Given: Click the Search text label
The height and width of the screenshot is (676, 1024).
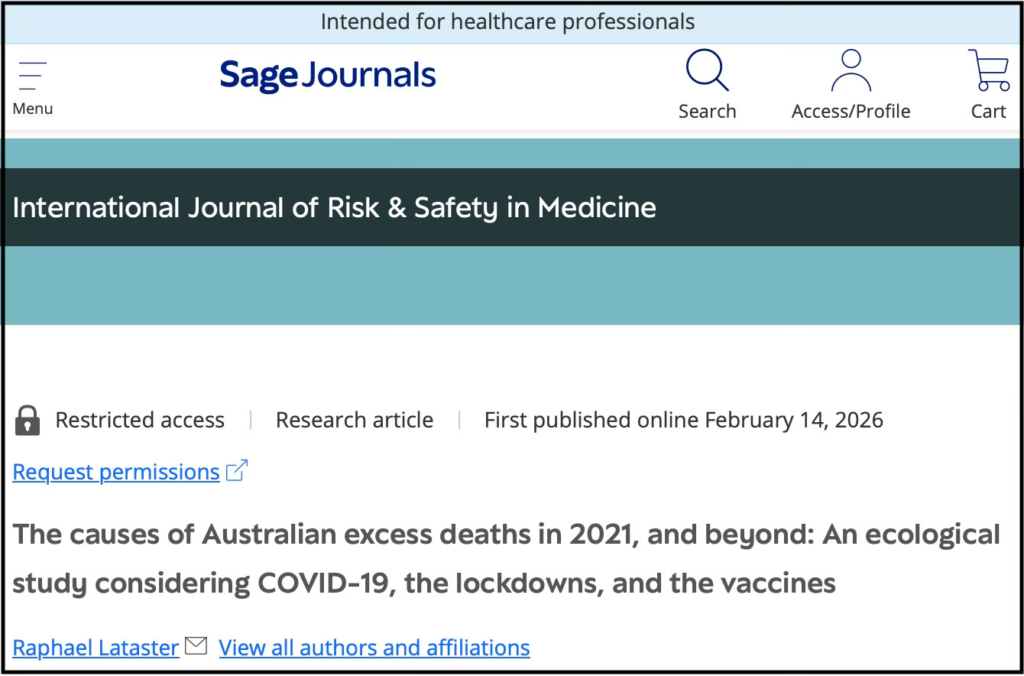Looking at the screenshot, I should (706, 112).
